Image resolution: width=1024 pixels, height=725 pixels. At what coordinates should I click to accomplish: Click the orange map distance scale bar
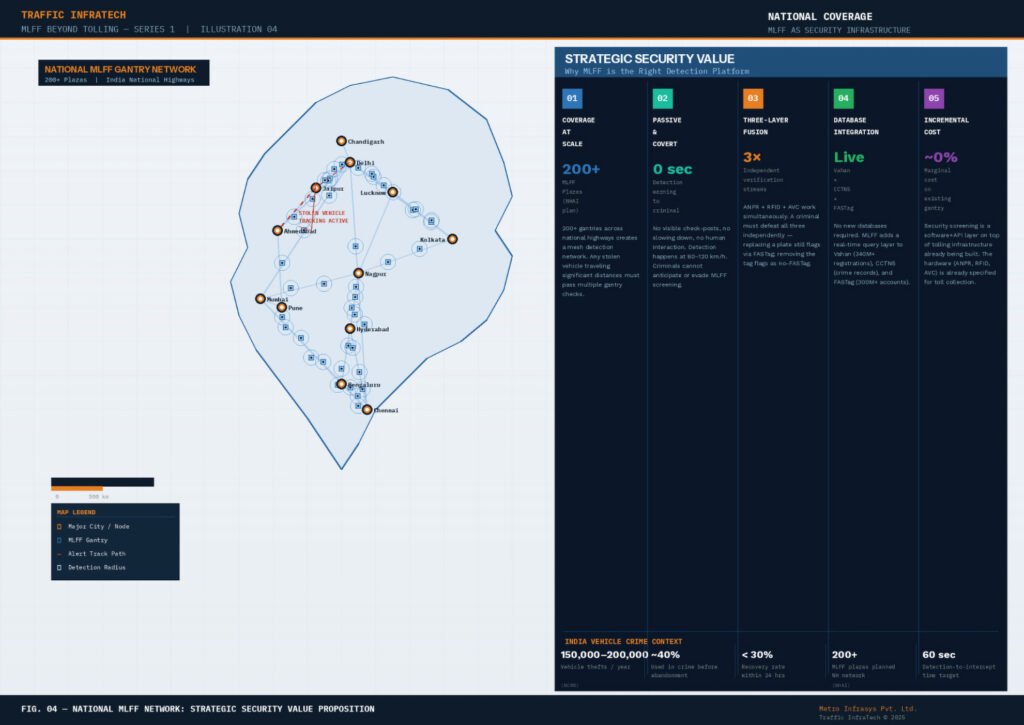[77, 489]
